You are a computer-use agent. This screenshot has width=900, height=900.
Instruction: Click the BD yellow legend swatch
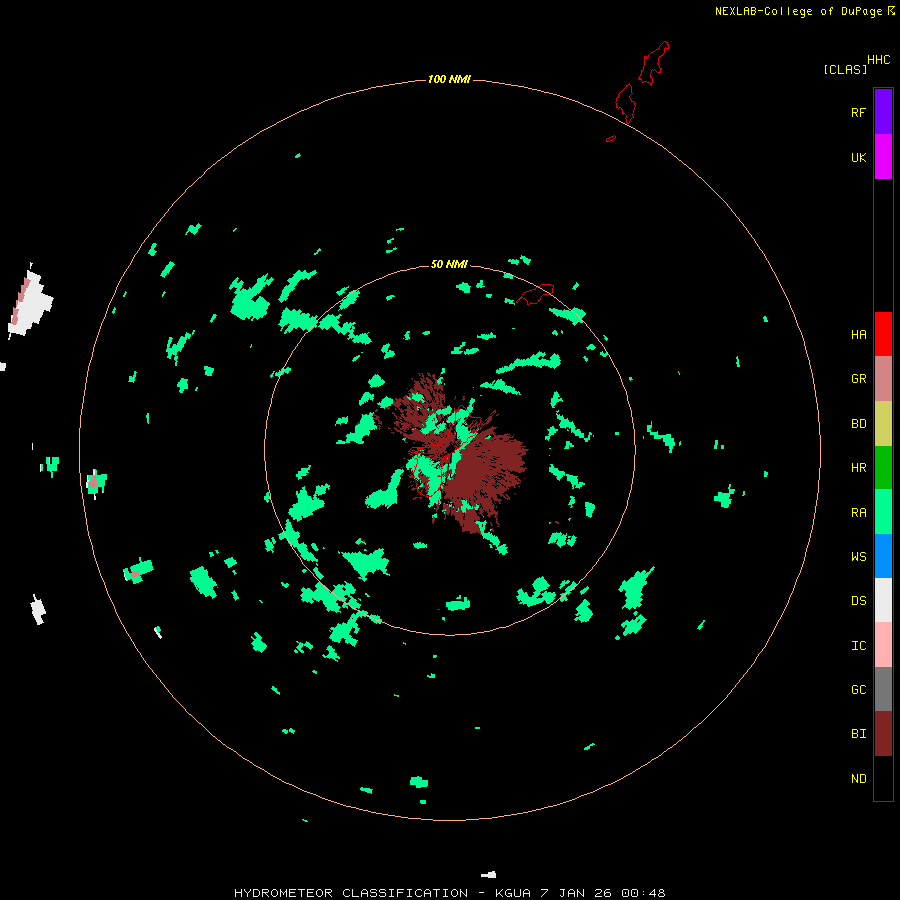coord(883,424)
